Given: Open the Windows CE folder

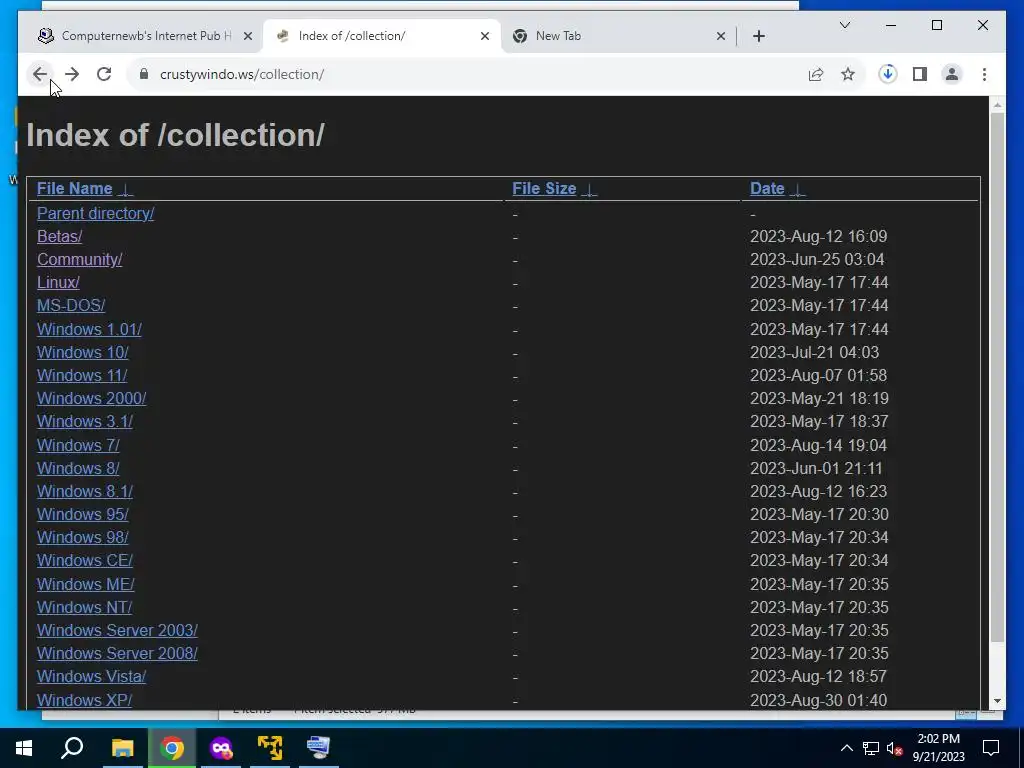Looking at the screenshot, I should 85,560.
